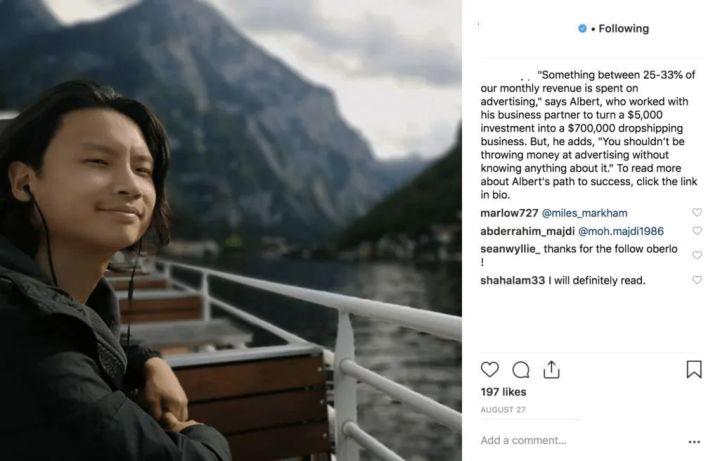Open the comment bubble icon
Screen dimensions: 720x461
tap(520, 370)
